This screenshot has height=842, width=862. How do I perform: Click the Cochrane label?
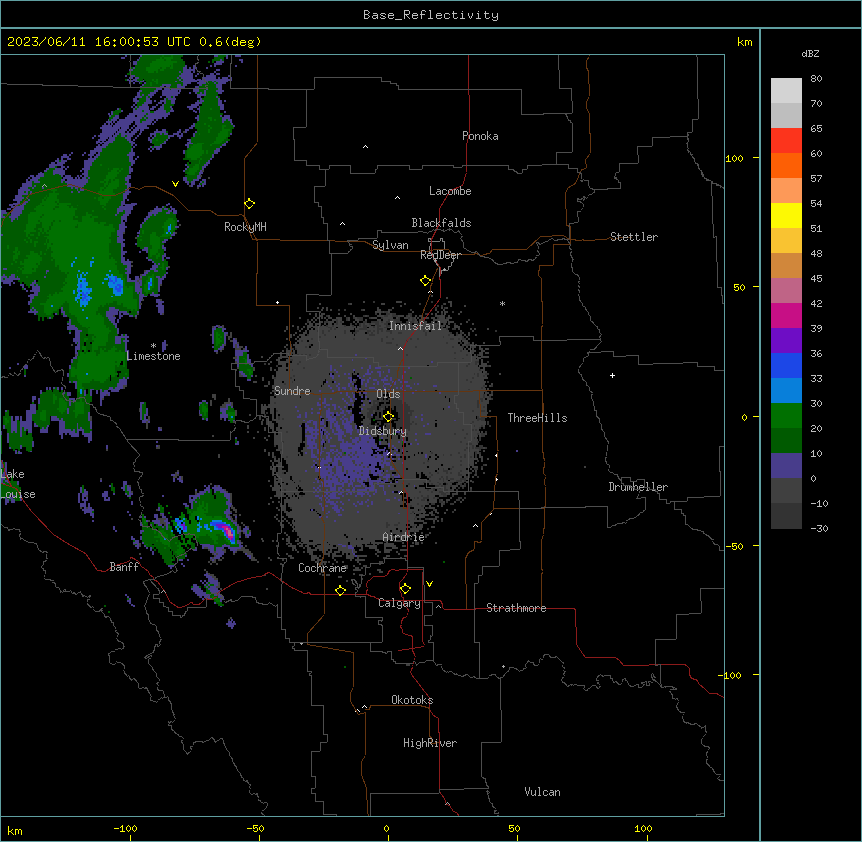(x=322, y=568)
